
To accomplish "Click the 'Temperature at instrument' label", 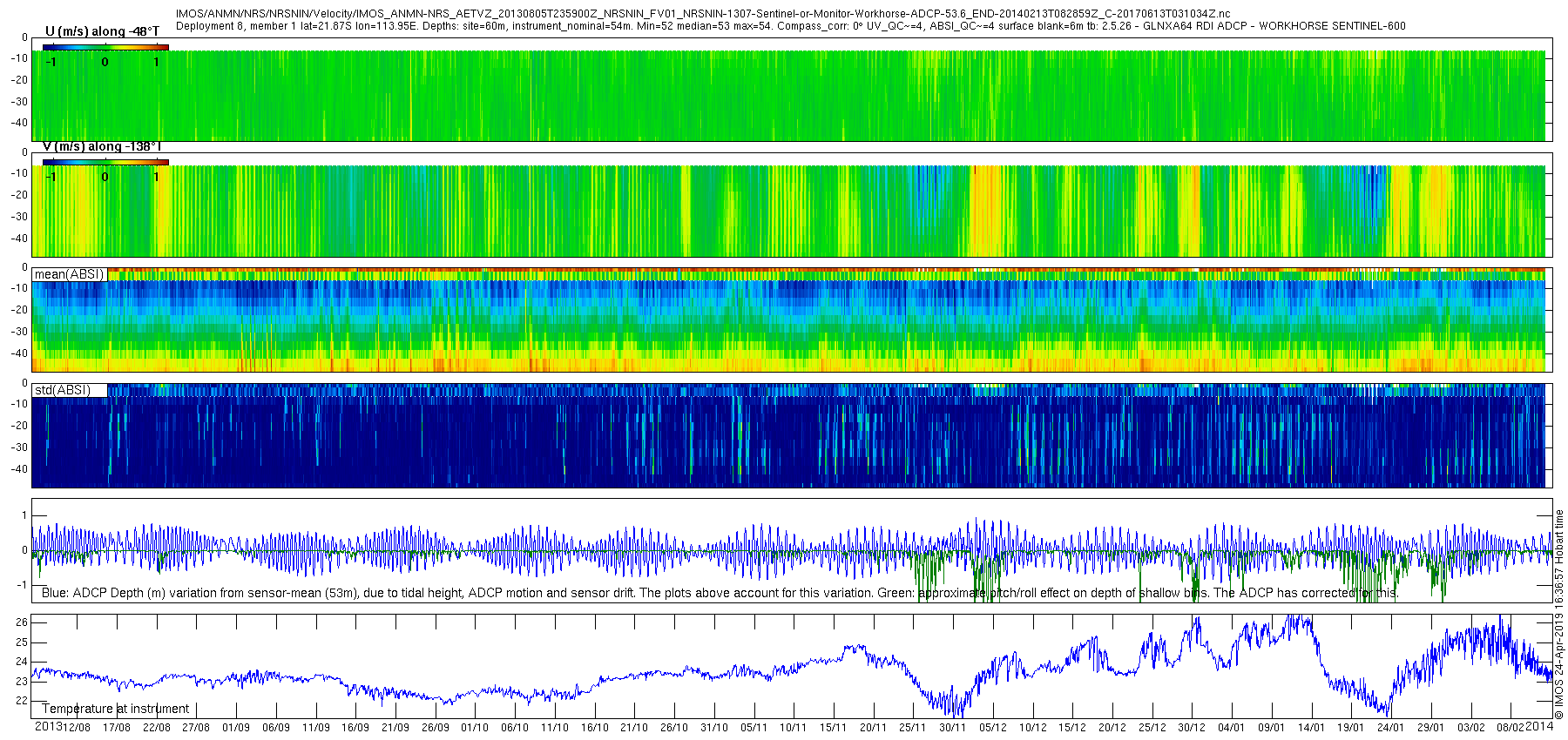I will (x=115, y=709).
